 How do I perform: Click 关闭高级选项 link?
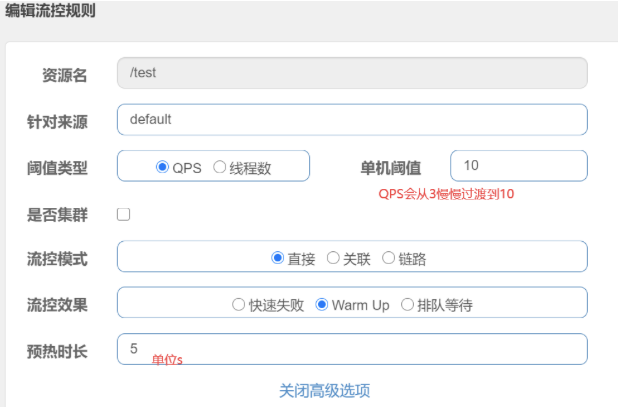tap(325, 391)
